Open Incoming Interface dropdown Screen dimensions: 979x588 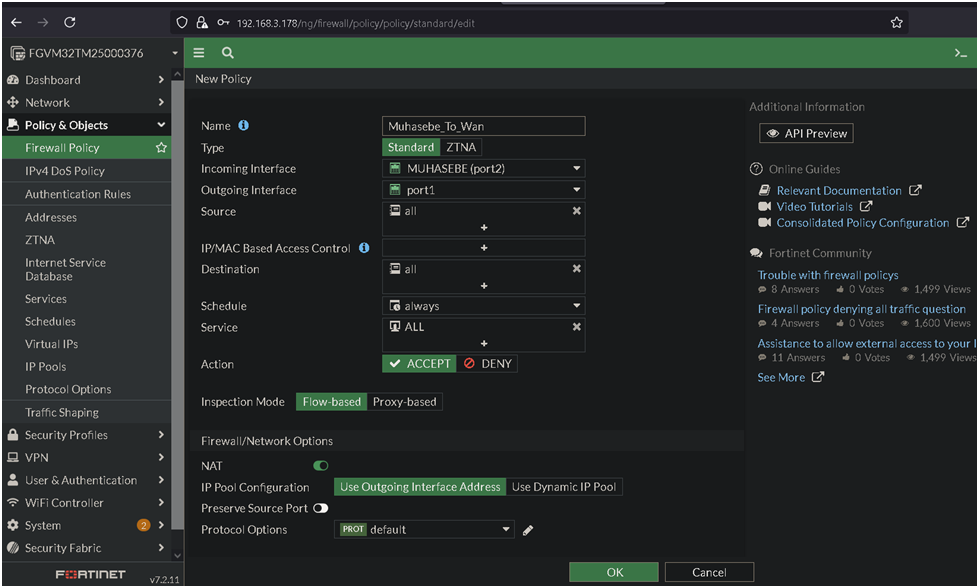pos(484,169)
